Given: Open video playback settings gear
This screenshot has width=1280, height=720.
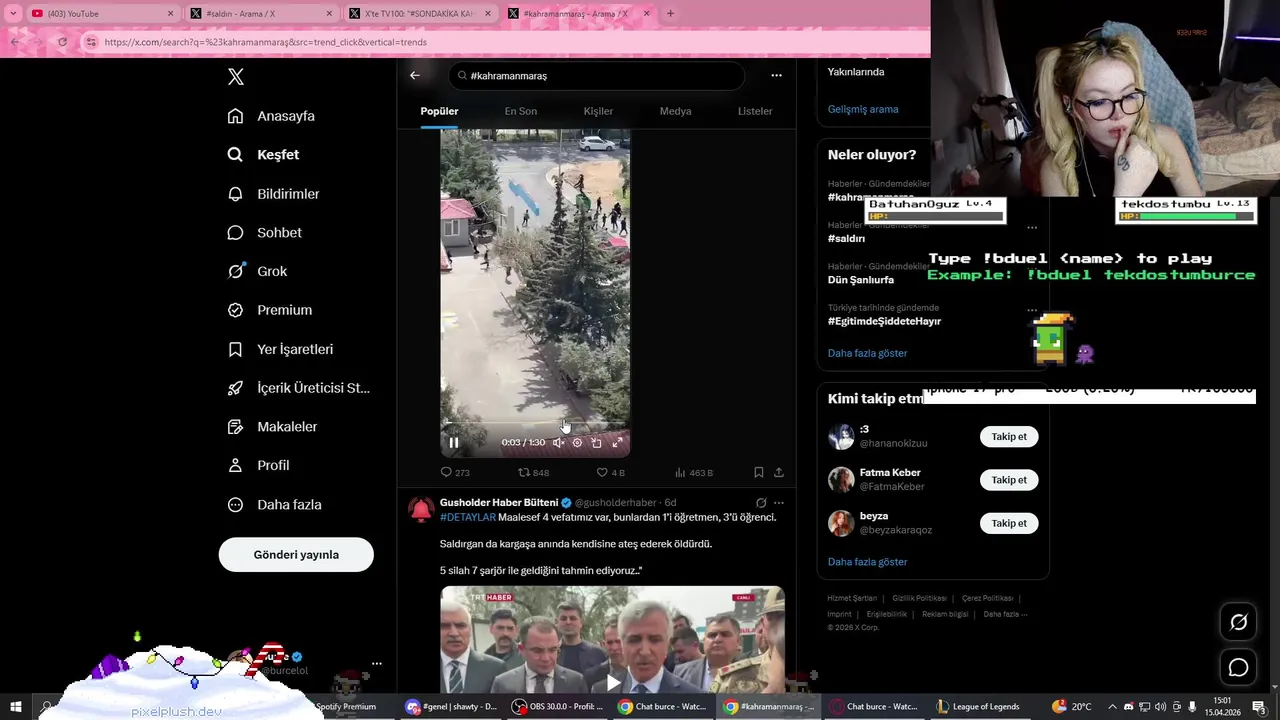Looking at the screenshot, I should pyautogui.click(x=577, y=443).
